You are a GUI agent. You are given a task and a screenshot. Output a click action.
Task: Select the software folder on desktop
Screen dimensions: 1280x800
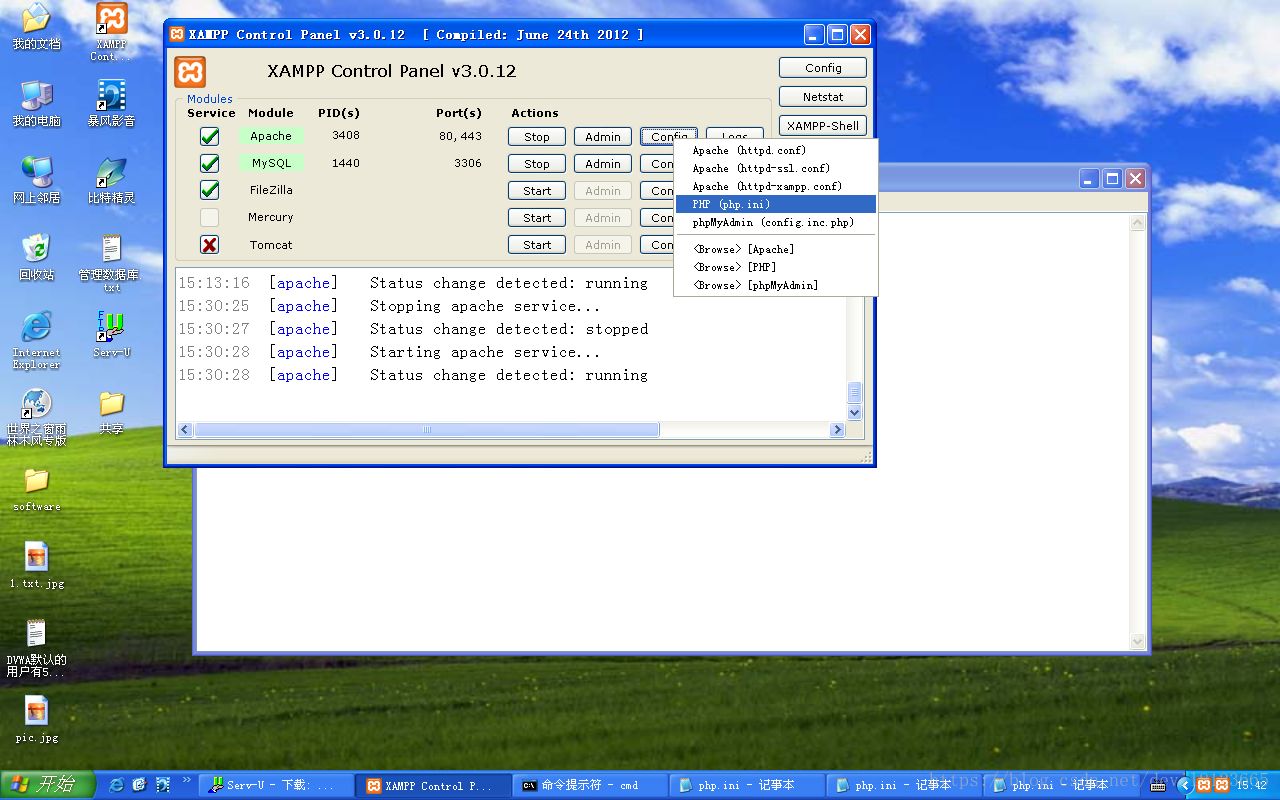[36, 489]
